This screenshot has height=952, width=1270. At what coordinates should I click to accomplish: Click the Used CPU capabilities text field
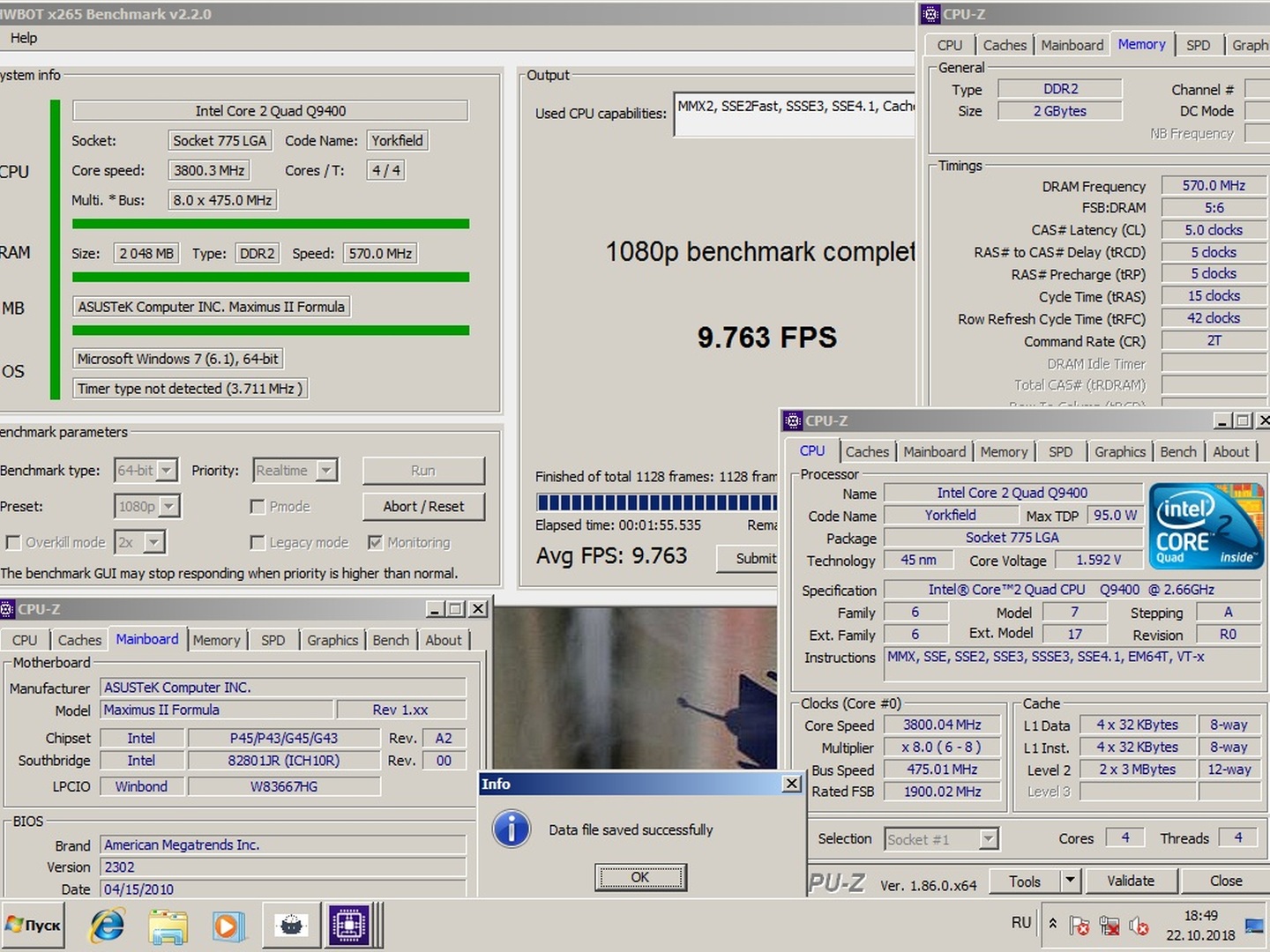[795, 115]
